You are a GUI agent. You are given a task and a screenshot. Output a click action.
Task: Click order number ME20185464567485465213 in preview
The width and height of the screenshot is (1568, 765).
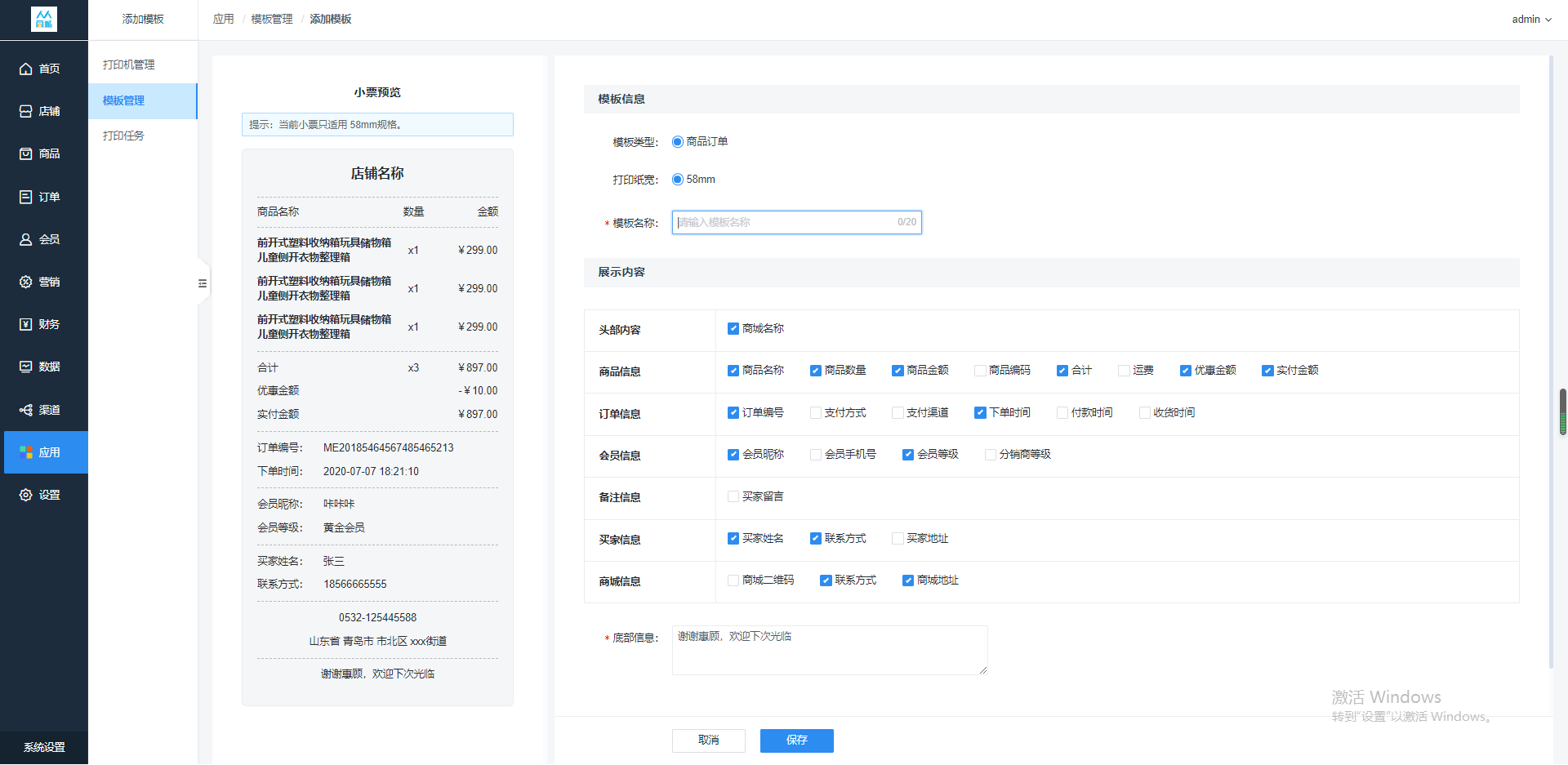tap(389, 448)
